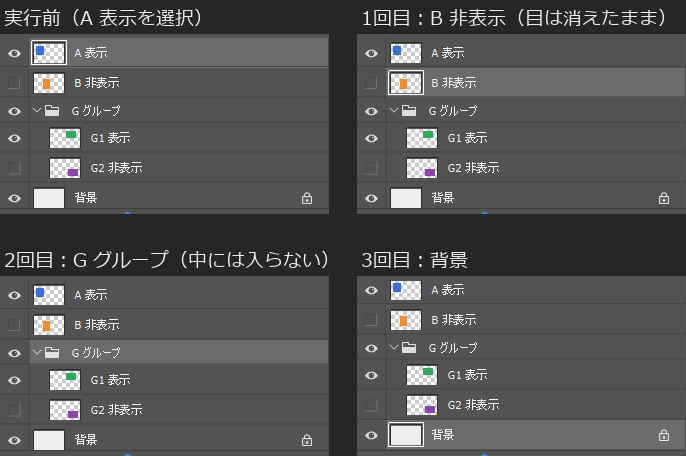Select G2 非表示 thumbnail in 1回目 panel
Image resolution: width=686 pixels, height=456 pixels.
(x=422, y=168)
